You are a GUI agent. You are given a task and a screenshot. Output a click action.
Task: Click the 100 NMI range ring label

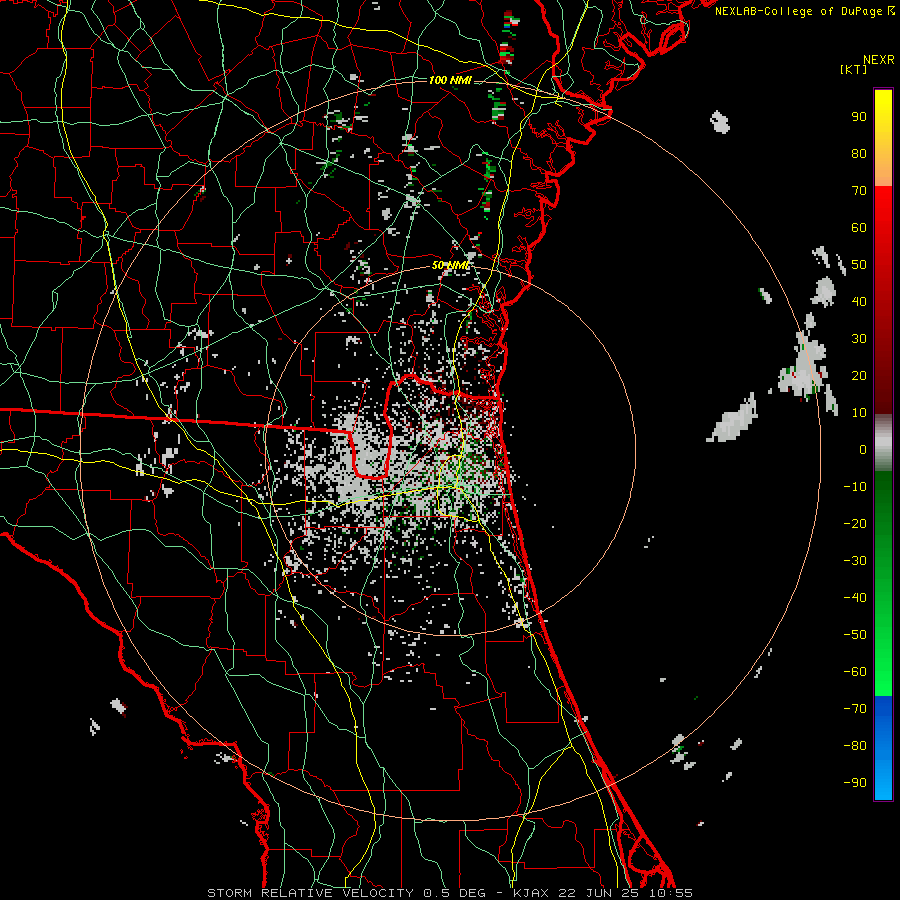pos(450,80)
